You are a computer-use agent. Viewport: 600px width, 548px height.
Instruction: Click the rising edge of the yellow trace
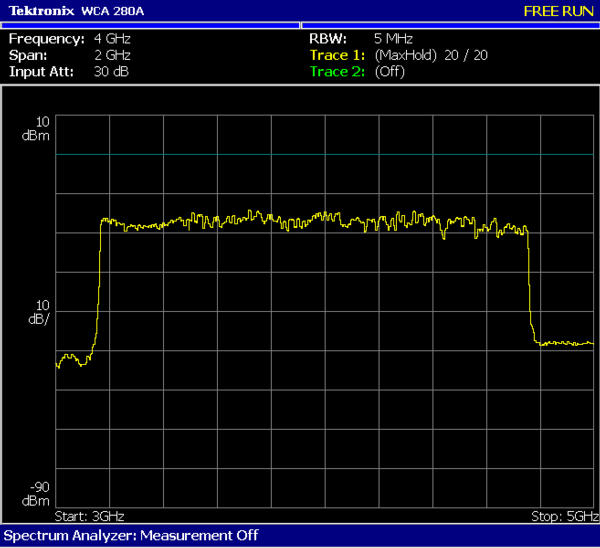tap(98, 290)
